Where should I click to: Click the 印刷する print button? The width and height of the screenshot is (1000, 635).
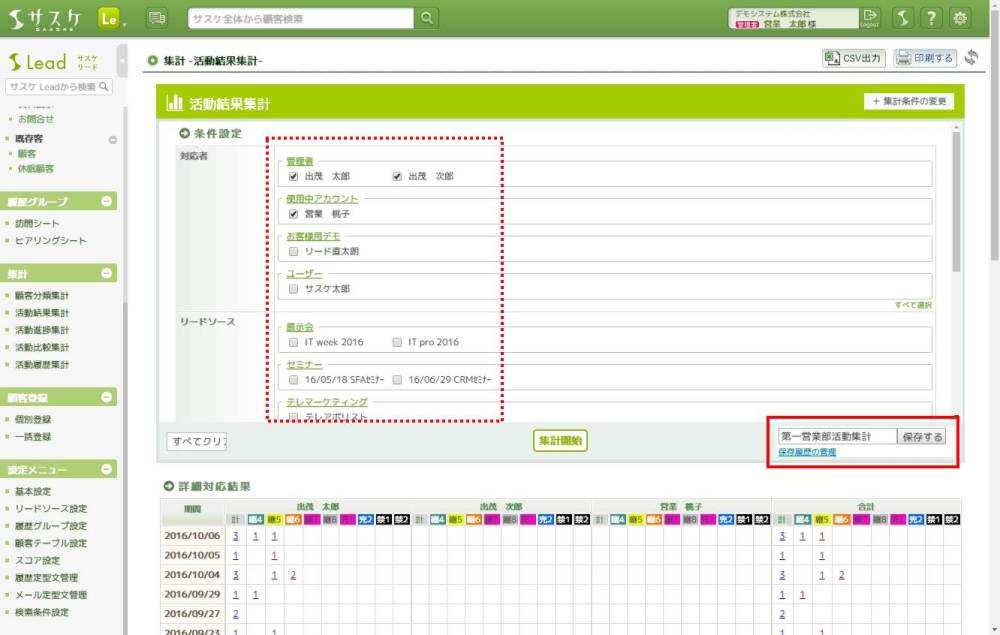[924, 58]
